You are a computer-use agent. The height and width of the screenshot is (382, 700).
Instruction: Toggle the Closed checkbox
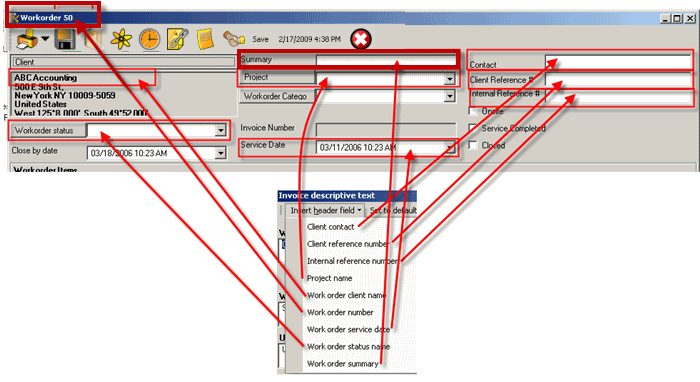click(x=473, y=145)
